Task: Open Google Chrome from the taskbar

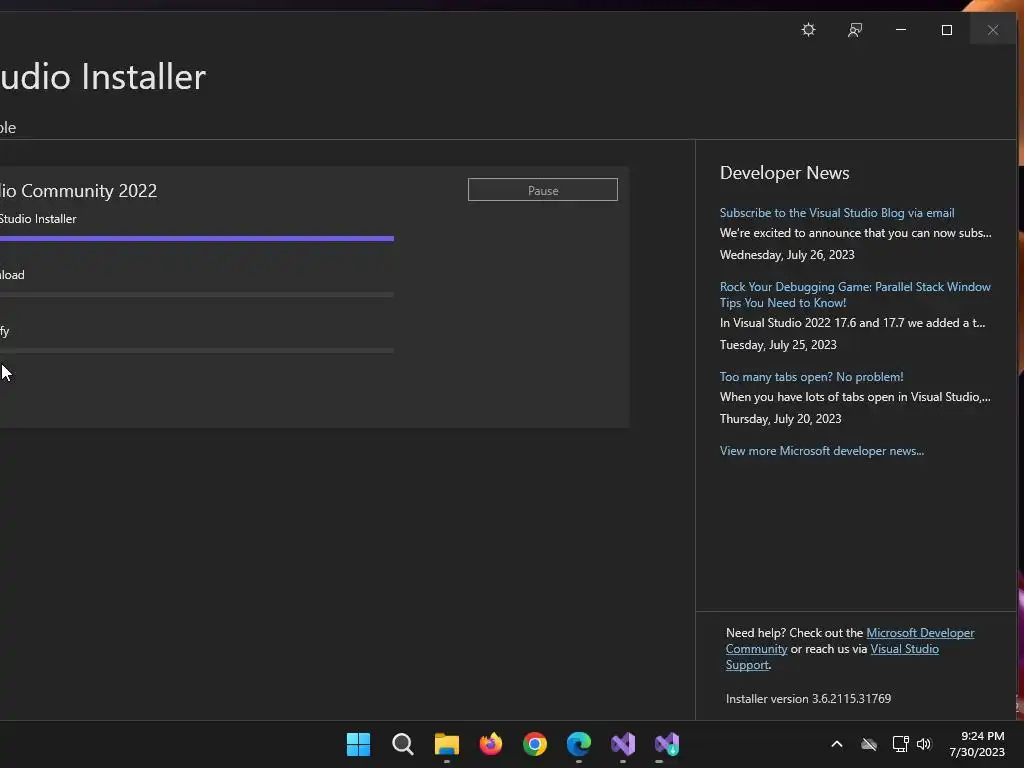Action: point(535,744)
